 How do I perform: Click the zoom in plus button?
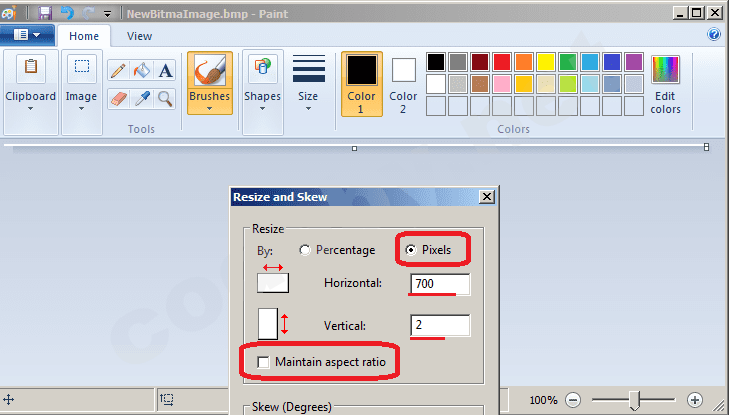[x=695, y=400]
